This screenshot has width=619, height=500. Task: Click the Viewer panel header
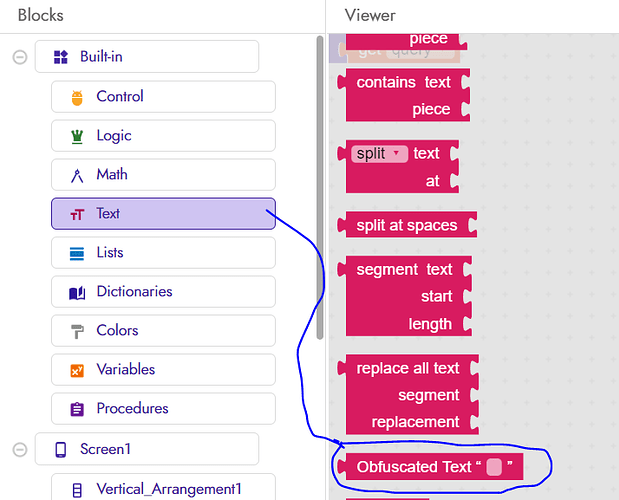click(370, 15)
